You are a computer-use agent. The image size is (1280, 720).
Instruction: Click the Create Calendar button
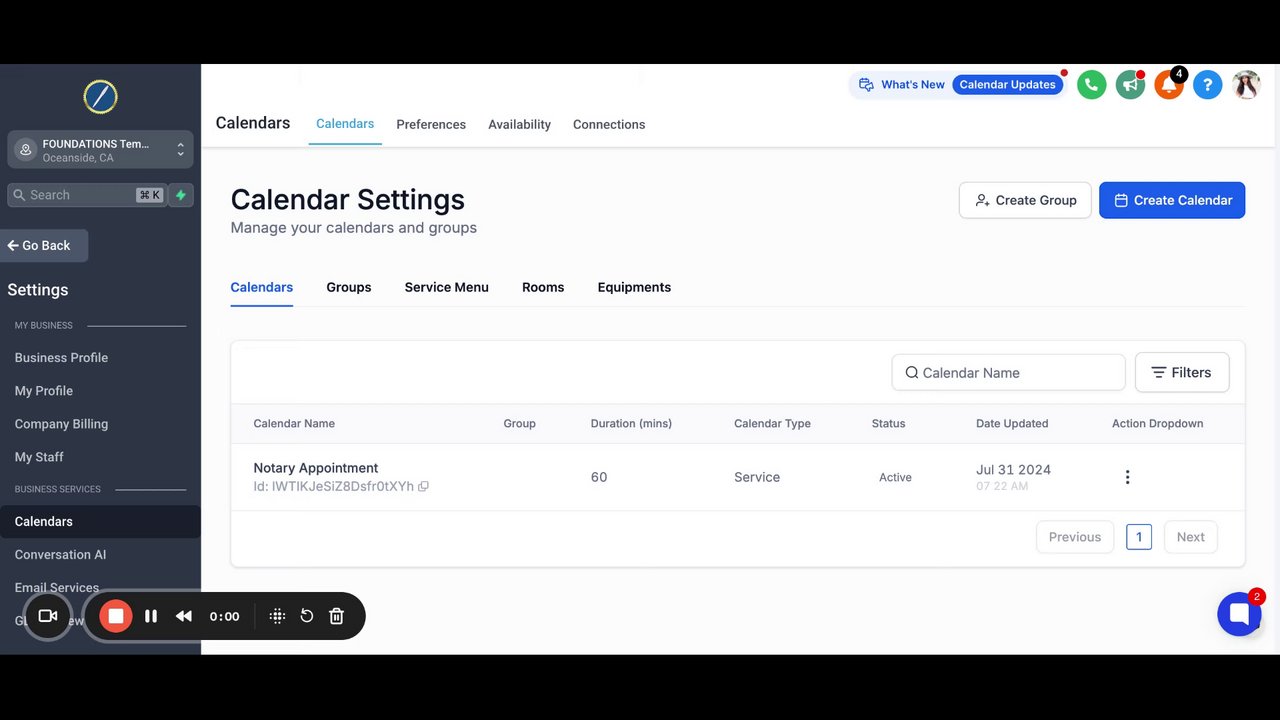tap(1172, 200)
